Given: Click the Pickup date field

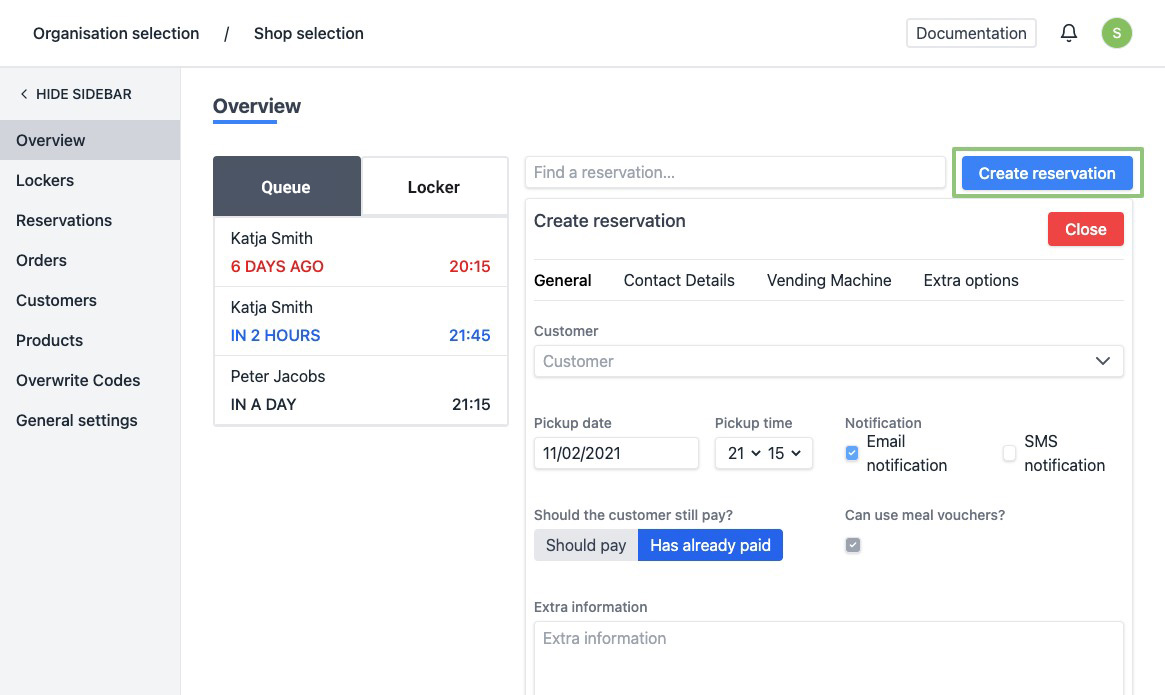Looking at the screenshot, I should click(x=616, y=453).
